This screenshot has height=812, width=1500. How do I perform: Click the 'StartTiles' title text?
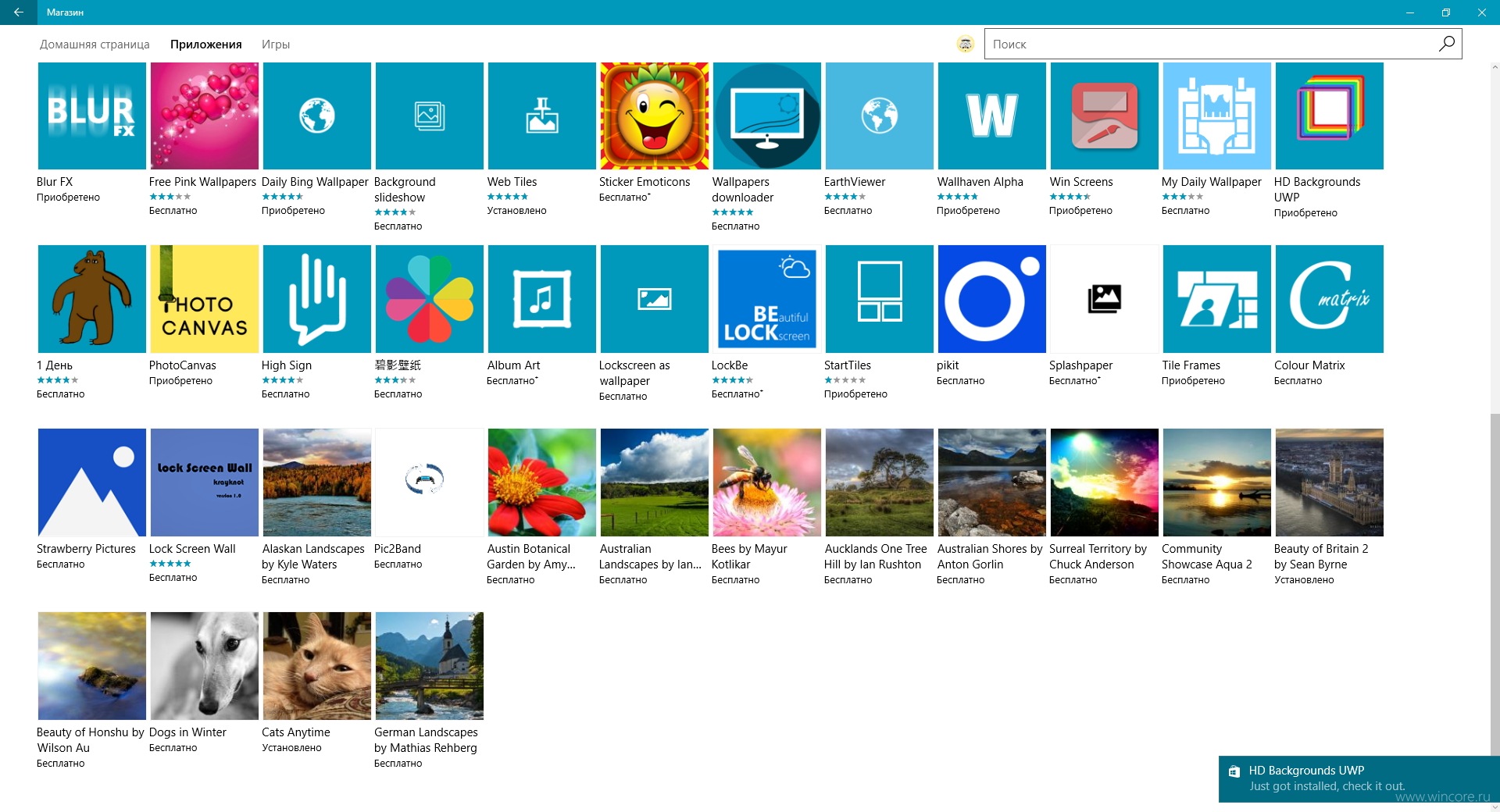(847, 365)
